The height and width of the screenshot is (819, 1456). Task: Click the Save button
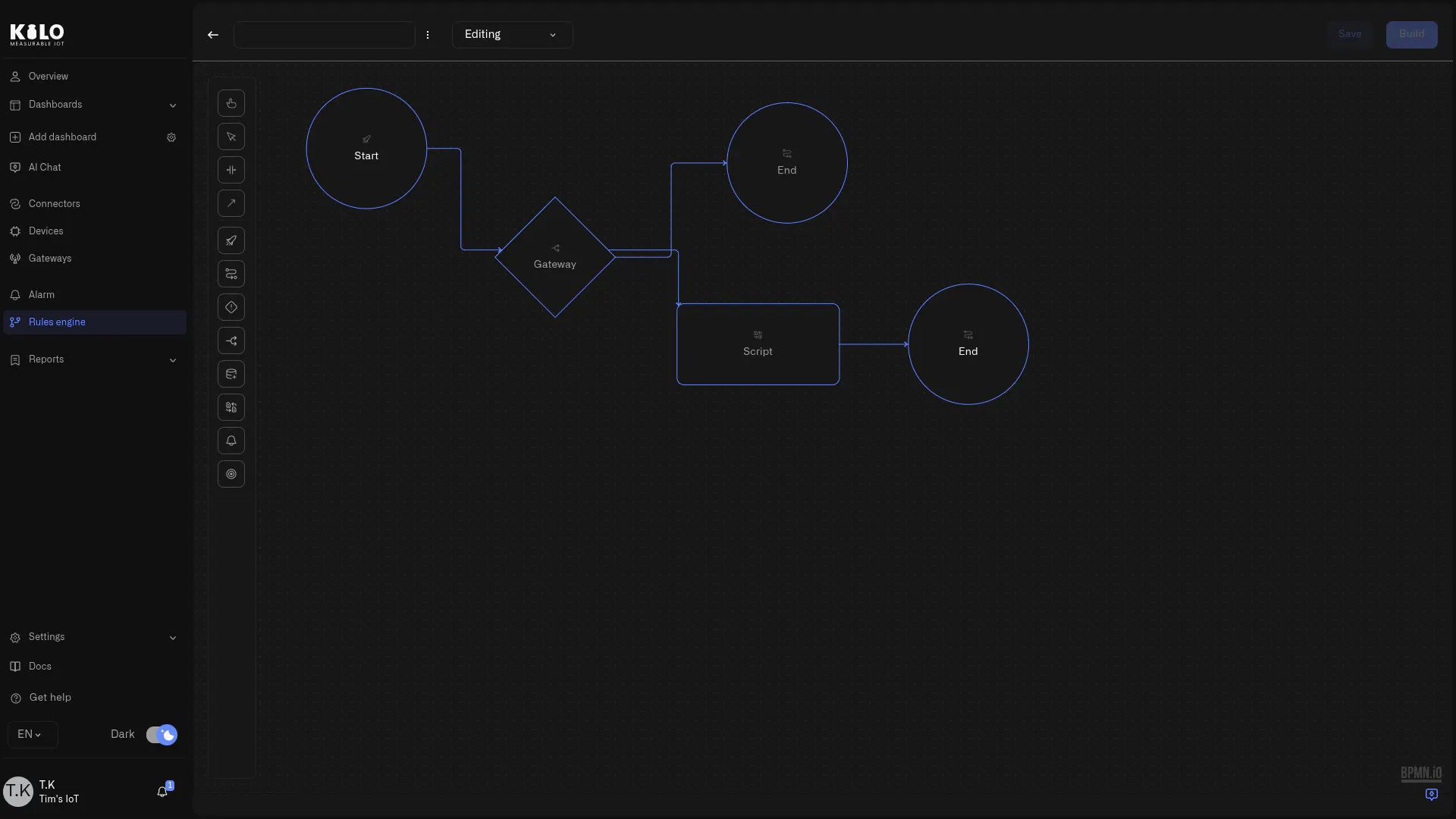pyautogui.click(x=1350, y=34)
